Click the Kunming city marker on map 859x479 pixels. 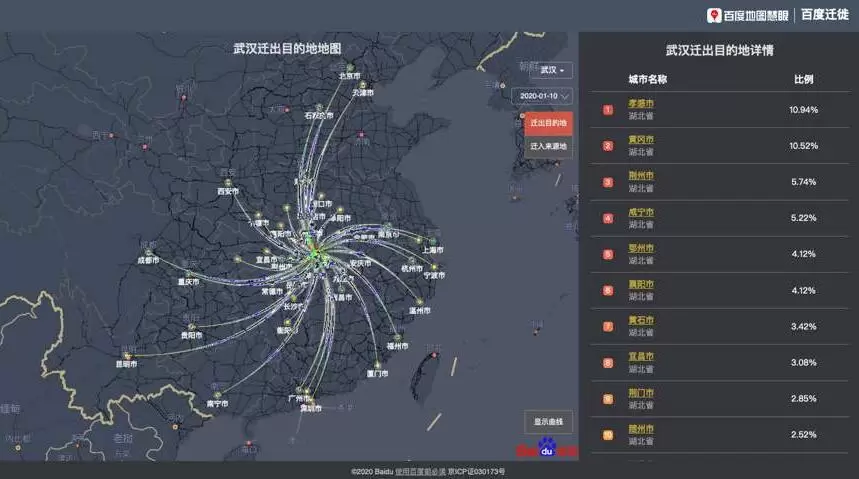[127, 355]
